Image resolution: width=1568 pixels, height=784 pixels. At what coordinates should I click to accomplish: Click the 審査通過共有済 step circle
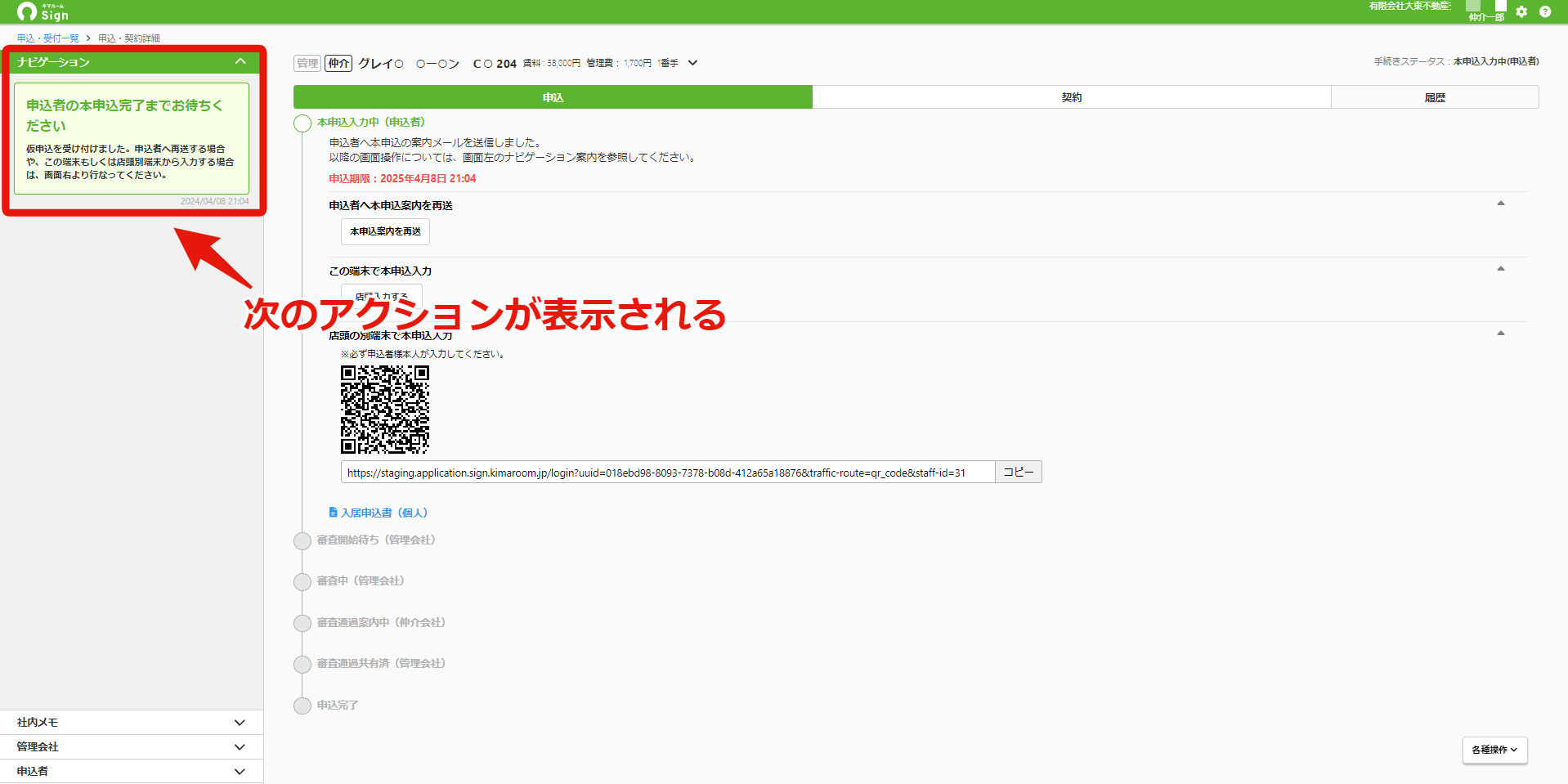pos(302,664)
